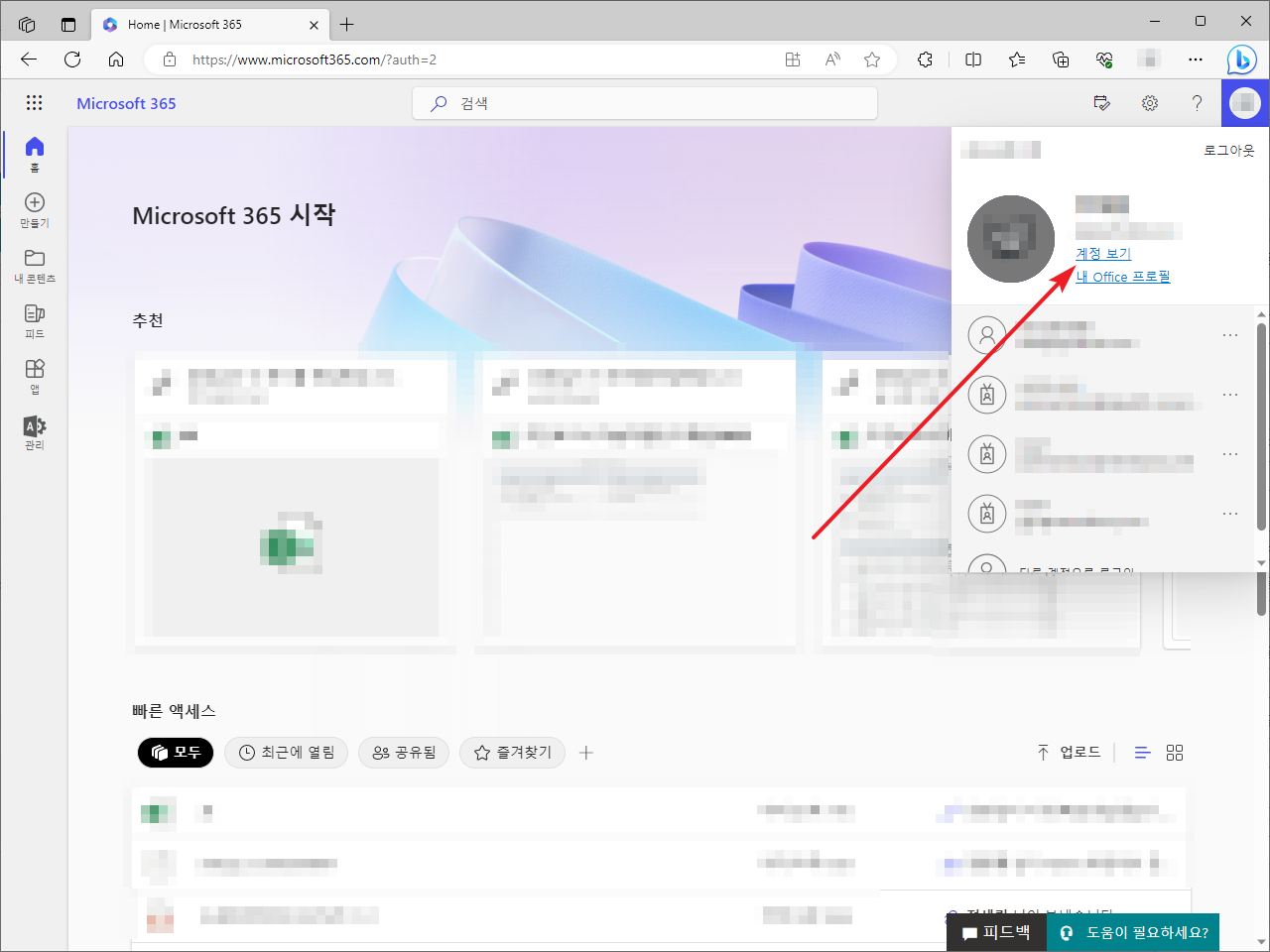Open Browser essentials heart icon
The width and height of the screenshot is (1270, 952).
click(x=1104, y=59)
